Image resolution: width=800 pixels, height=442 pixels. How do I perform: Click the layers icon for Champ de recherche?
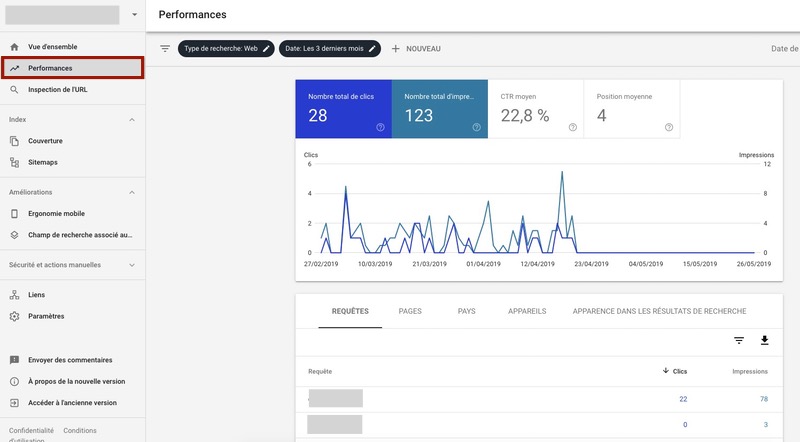tap(14, 235)
